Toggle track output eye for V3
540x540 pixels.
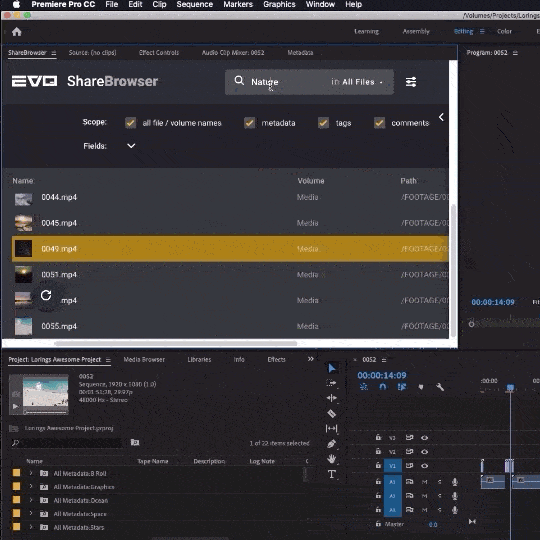(424, 438)
